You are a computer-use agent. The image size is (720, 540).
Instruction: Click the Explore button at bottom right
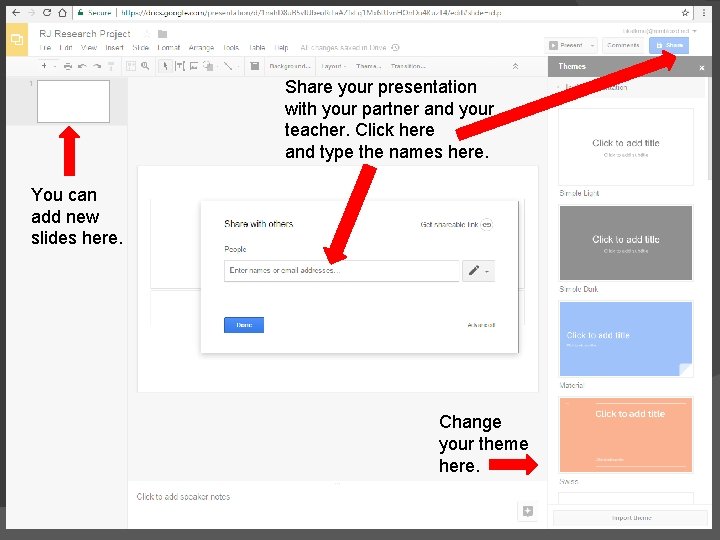(528, 511)
